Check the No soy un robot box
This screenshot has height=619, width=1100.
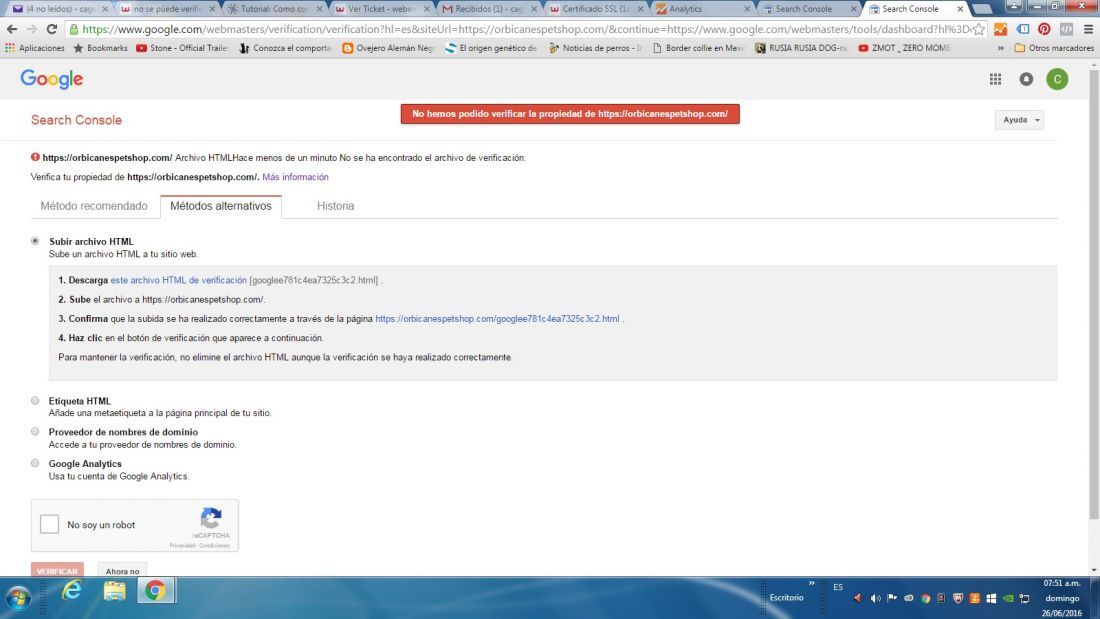click(49, 524)
